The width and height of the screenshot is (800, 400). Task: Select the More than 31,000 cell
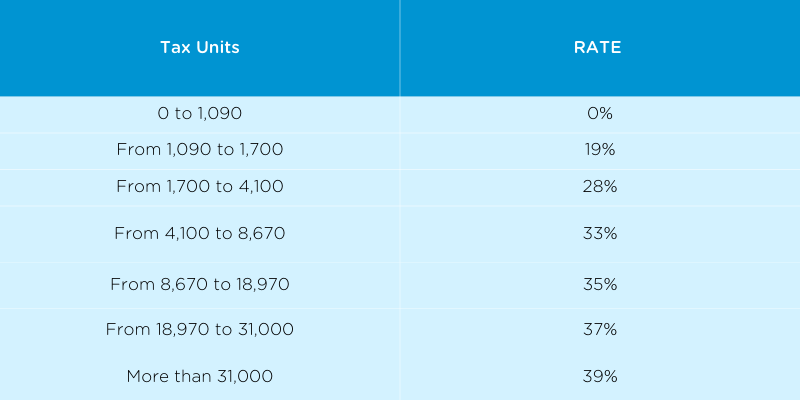click(x=199, y=376)
